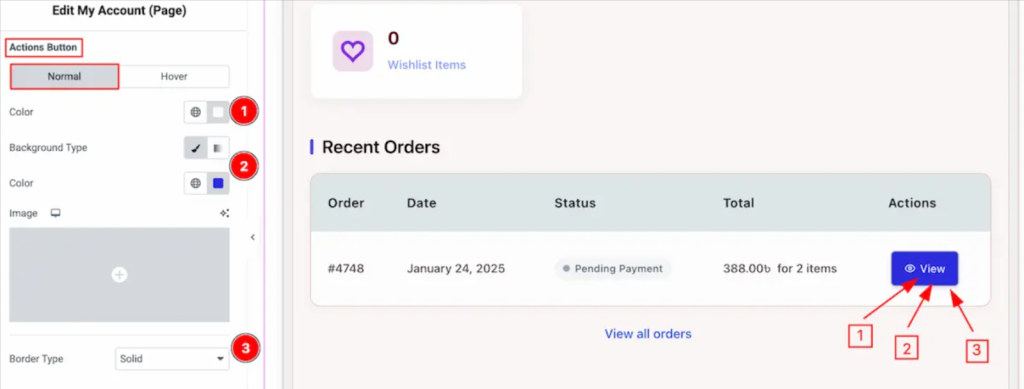
Task: Open the white text color swatch
Action: [218, 112]
